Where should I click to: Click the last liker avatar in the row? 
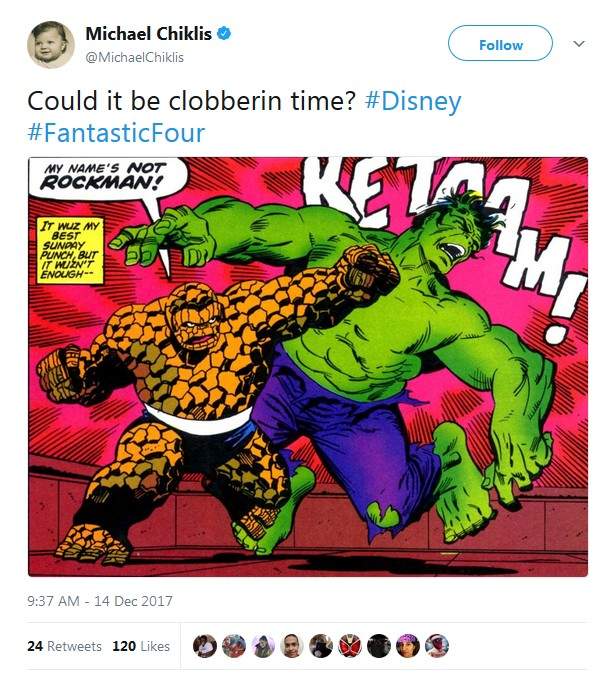coord(437,646)
